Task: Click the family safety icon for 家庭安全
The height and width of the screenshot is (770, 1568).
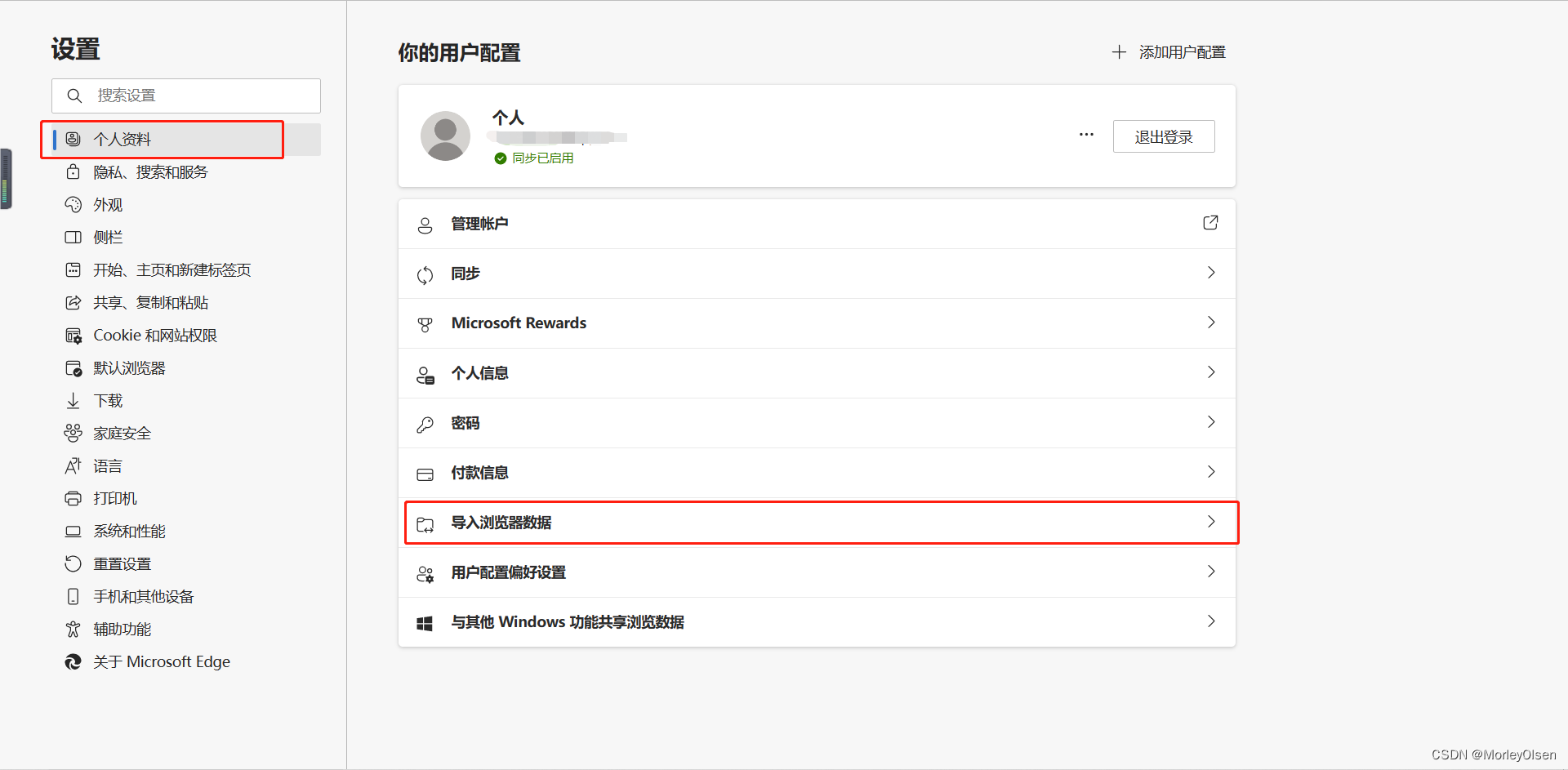Action: click(73, 433)
